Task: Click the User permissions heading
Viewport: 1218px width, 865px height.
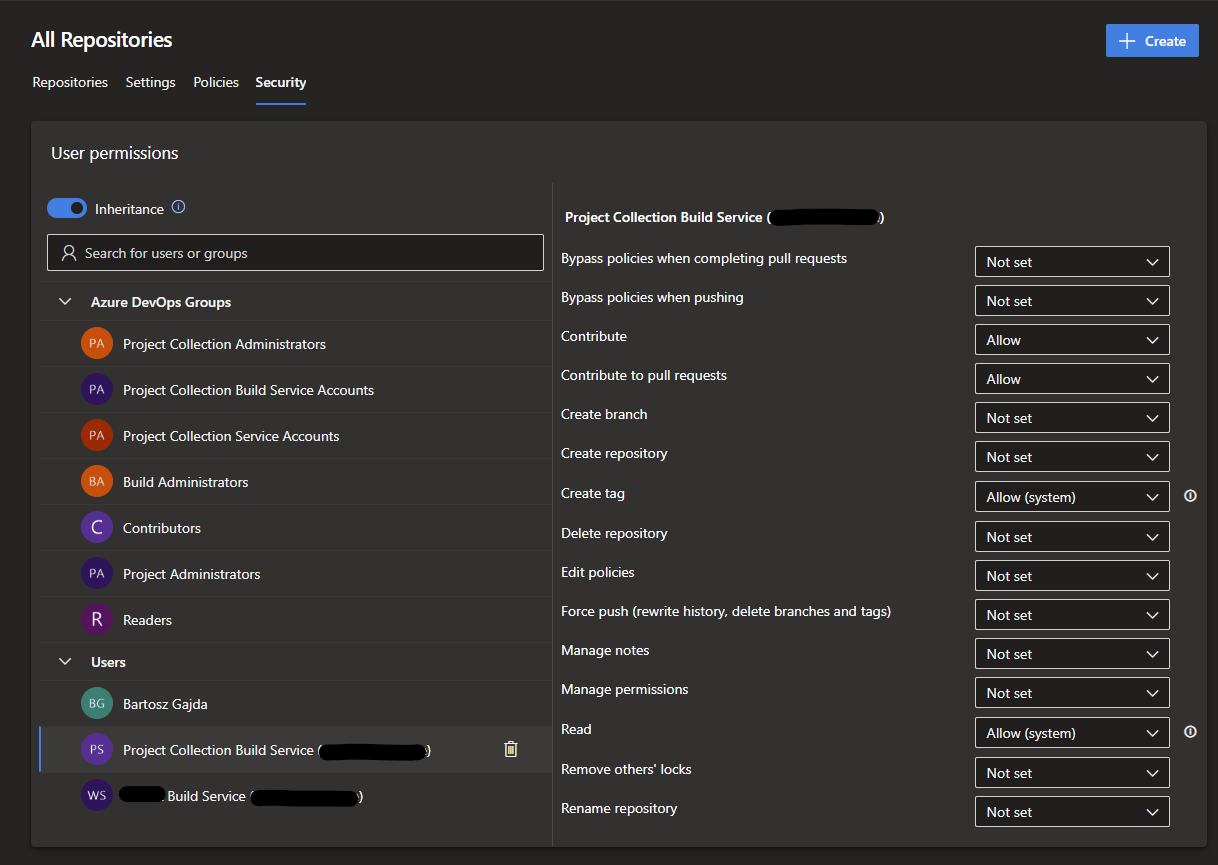Action: pos(115,153)
